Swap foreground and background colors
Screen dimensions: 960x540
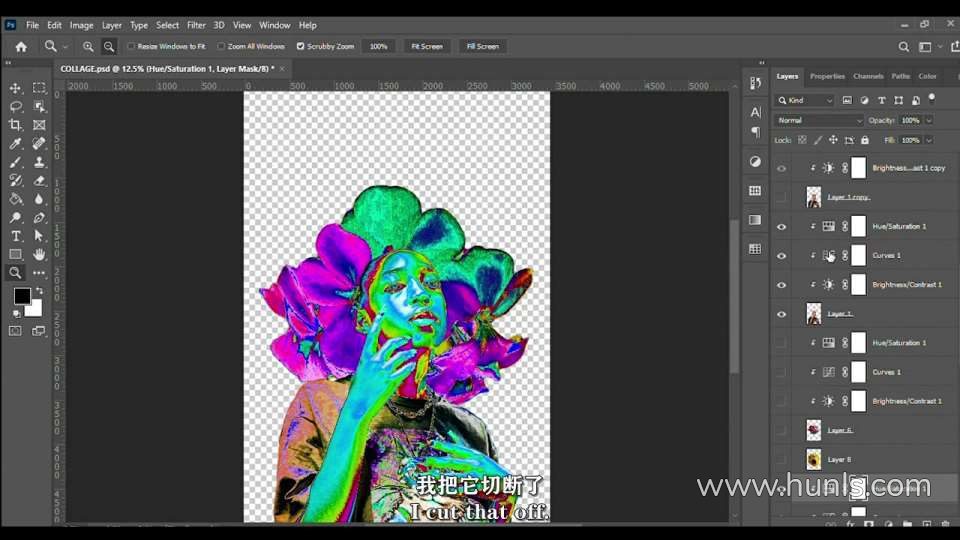click(x=40, y=291)
